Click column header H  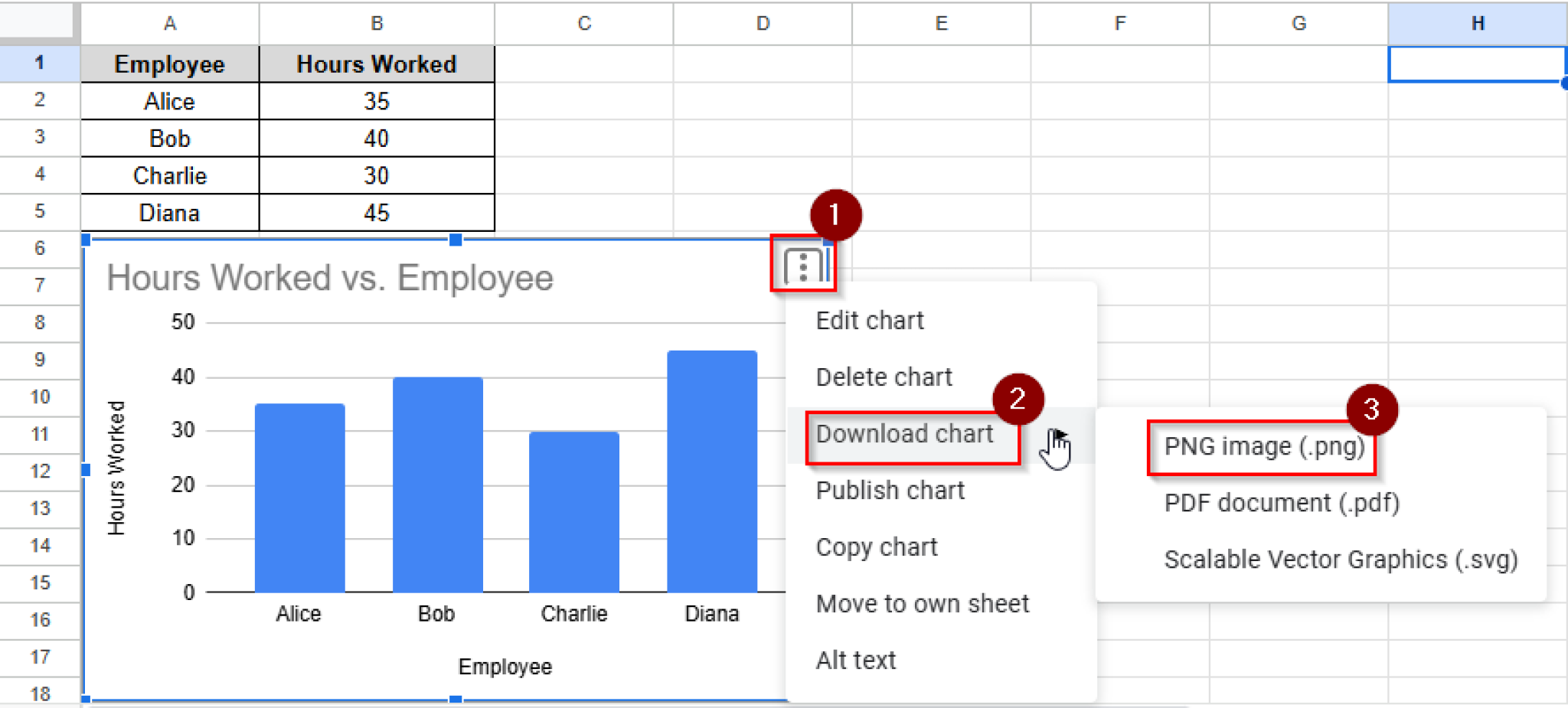tap(1476, 23)
